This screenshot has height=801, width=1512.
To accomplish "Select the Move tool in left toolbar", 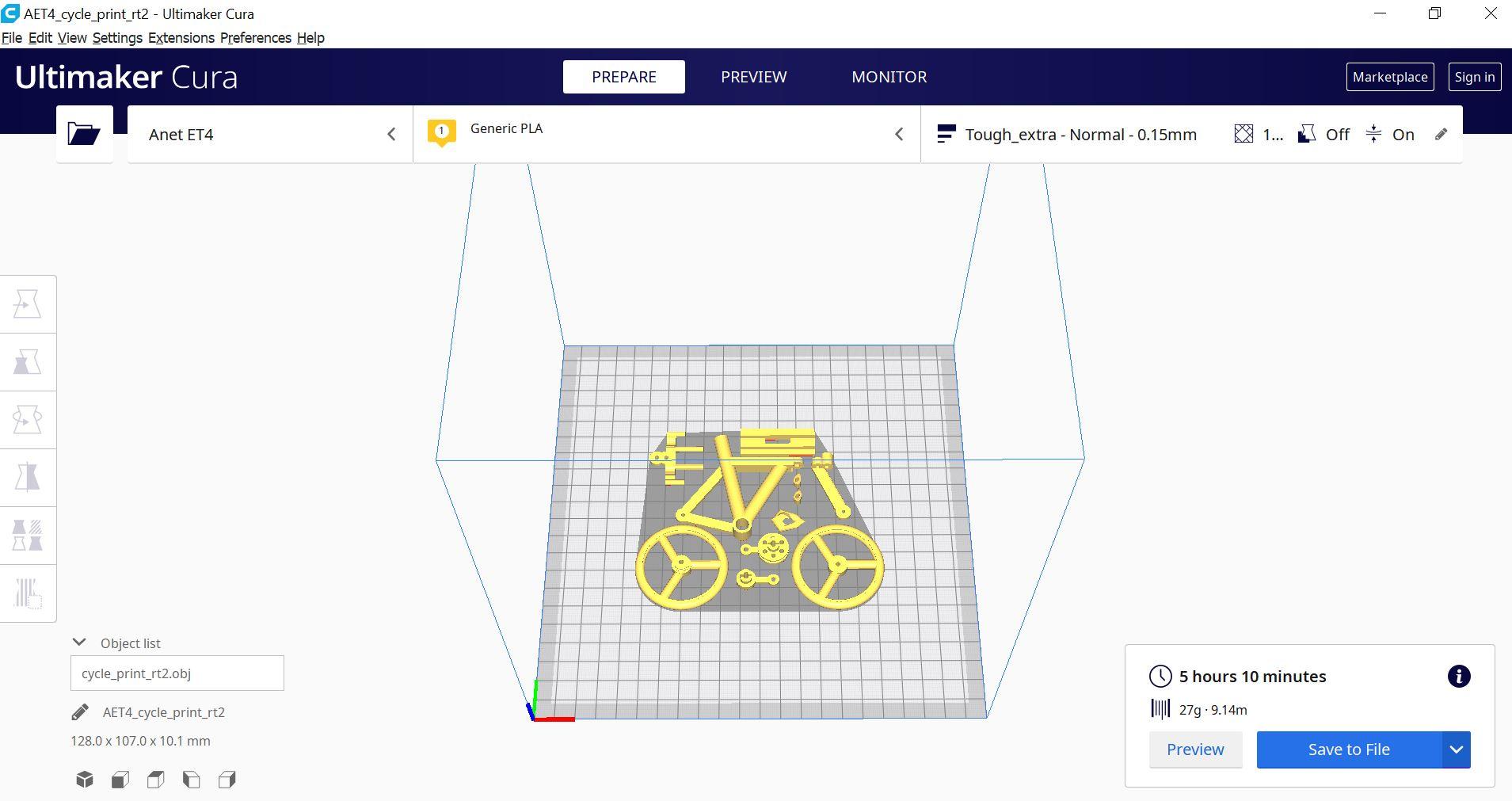I will coord(28,305).
